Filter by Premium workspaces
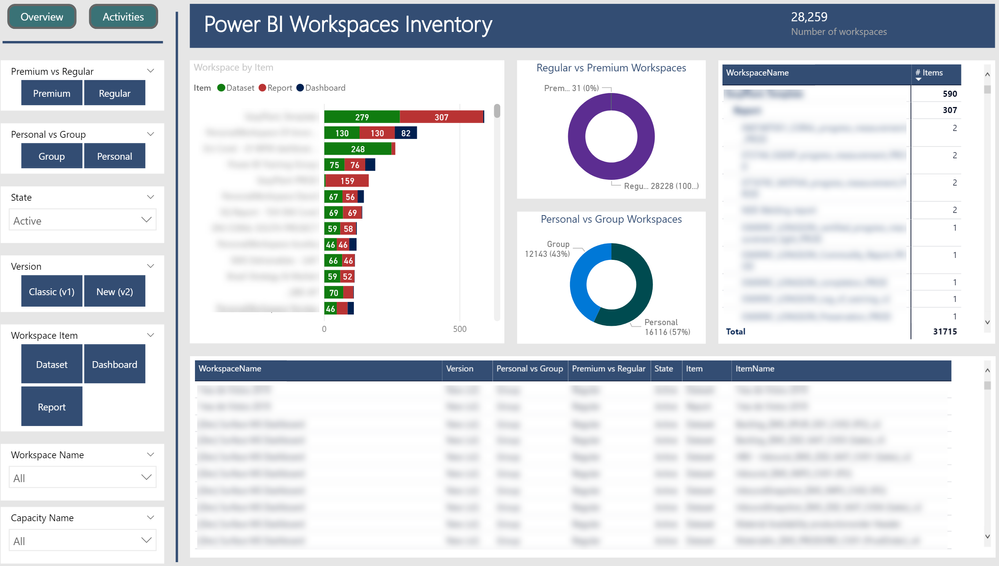The width and height of the screenshot is (999, 566). 52,93
